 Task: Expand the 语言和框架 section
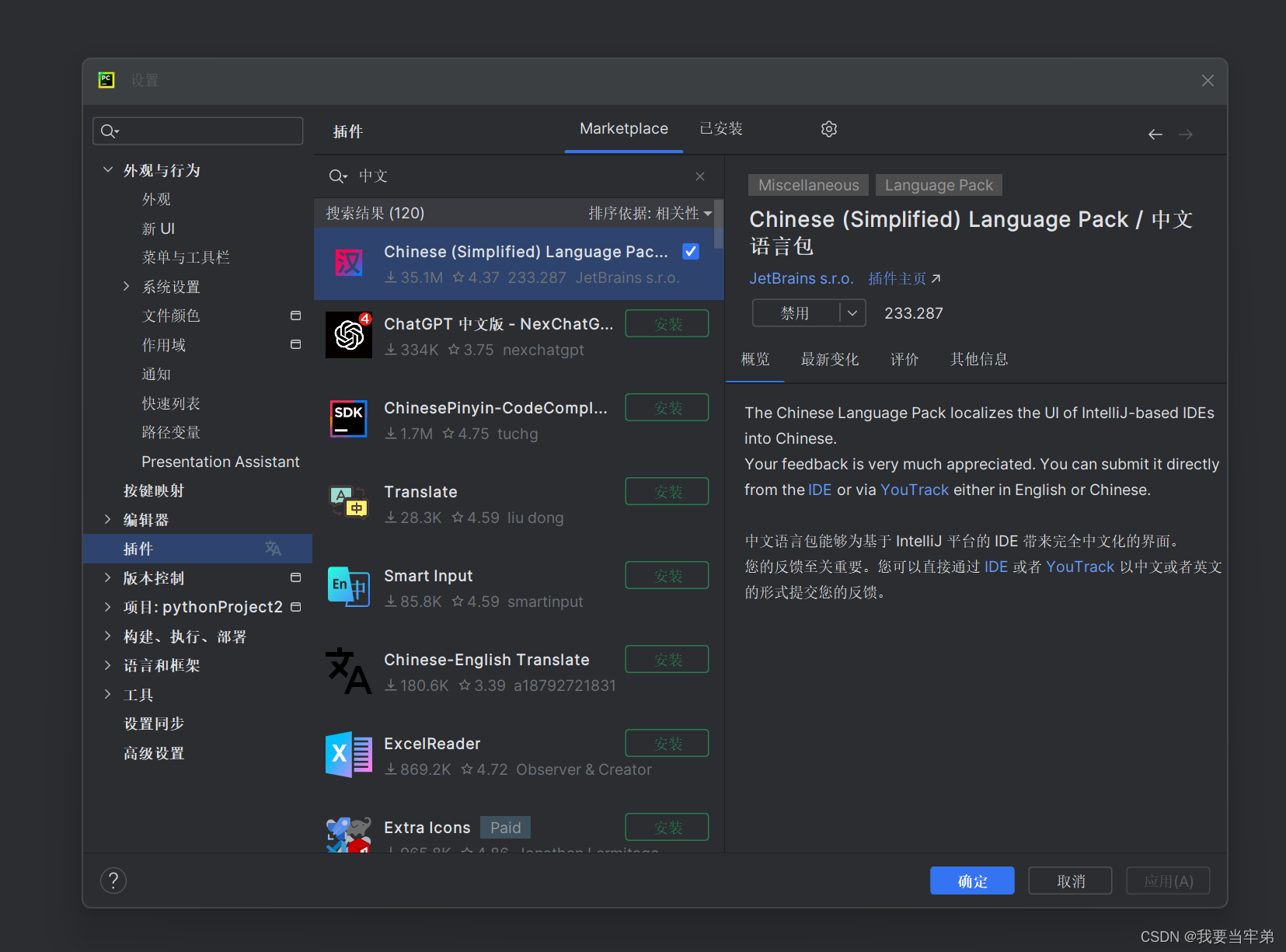click(108, 665)
